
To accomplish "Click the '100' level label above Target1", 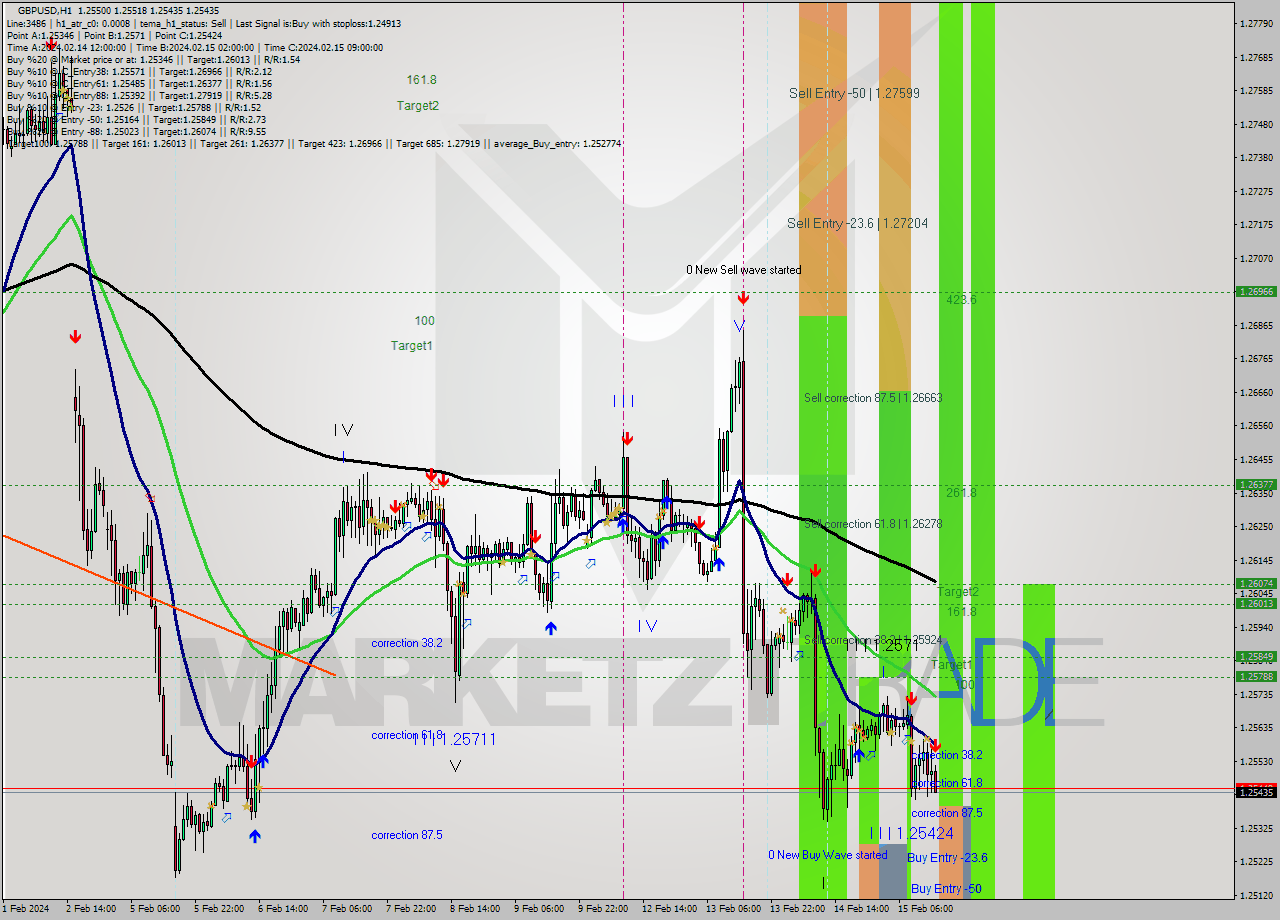I will pyautogui.click(x=425, y=321).
